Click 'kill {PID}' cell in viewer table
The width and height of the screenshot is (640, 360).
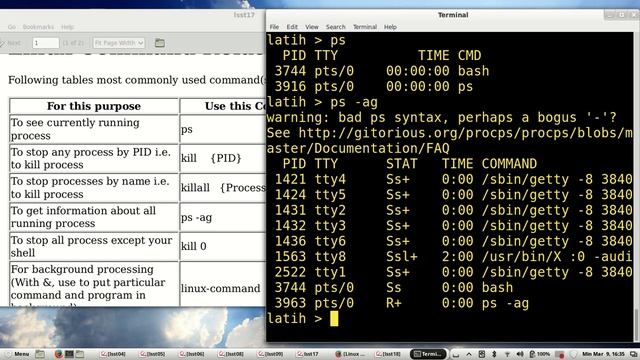point(222,158)
